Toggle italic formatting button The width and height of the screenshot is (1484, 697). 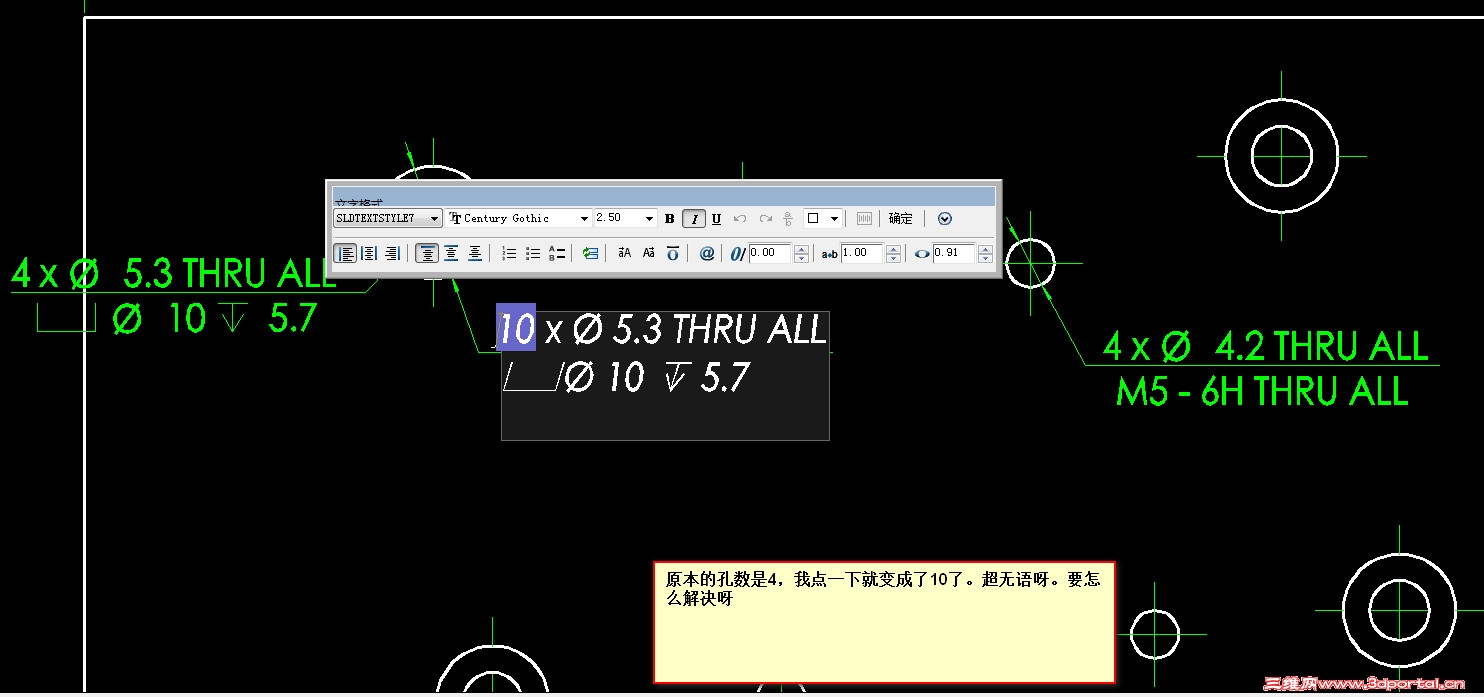(x=694, y=219)
